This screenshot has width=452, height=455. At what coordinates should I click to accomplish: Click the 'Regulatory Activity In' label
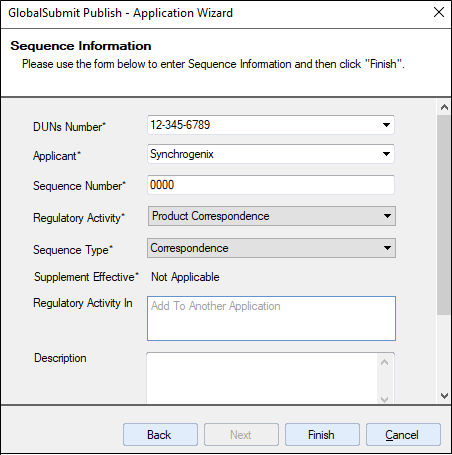[x=83, y=303]
